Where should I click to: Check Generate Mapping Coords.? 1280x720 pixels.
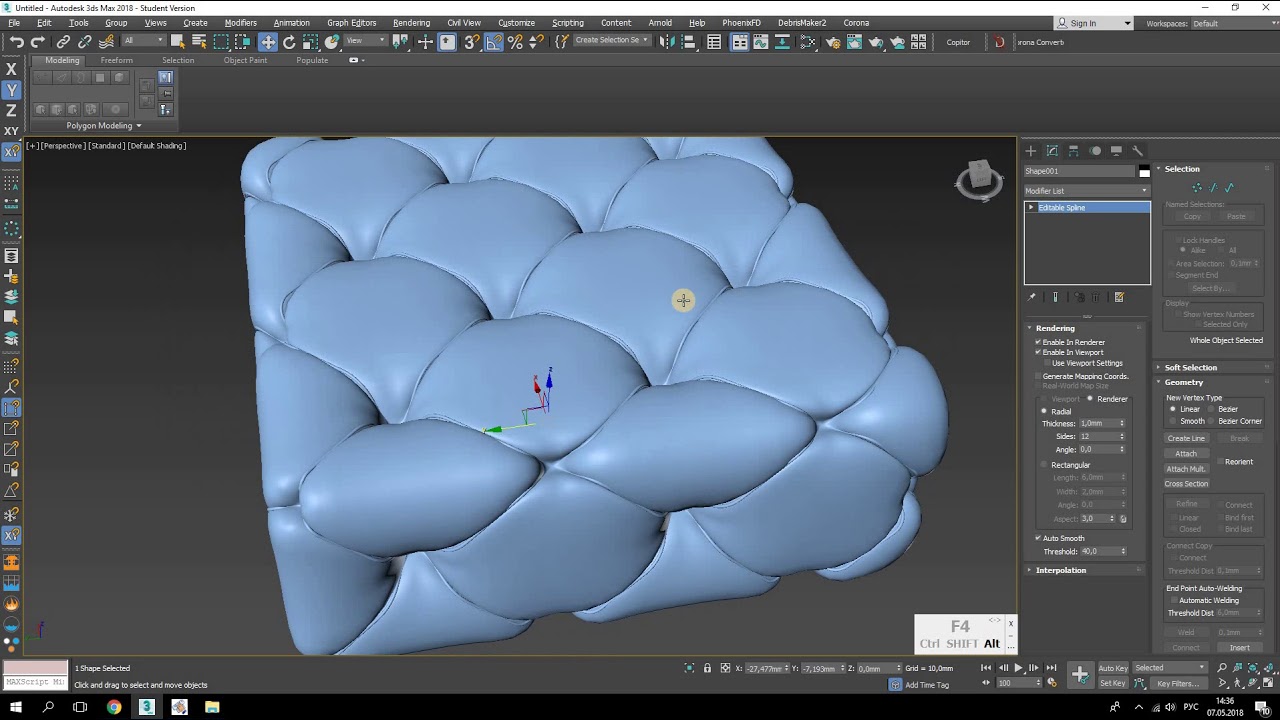click(x=1038, y=376)
